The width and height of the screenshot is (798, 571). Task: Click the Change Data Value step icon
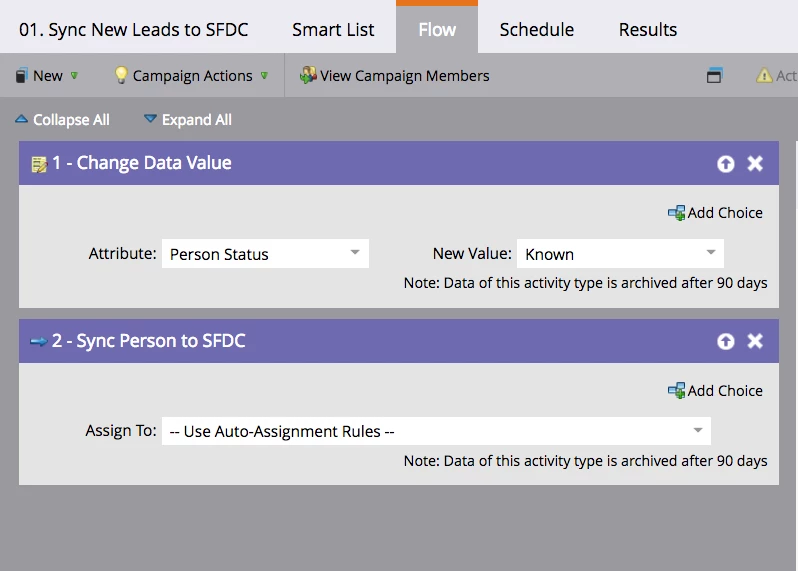point(39,164)
